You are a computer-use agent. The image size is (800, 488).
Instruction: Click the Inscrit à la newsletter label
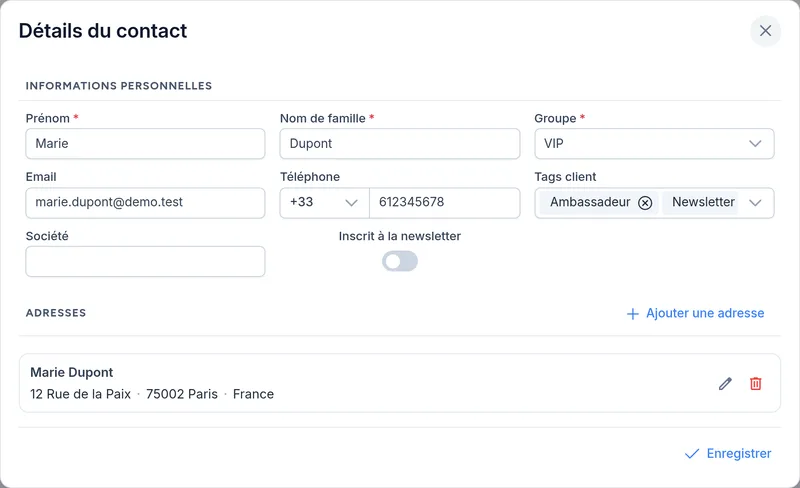399,236
